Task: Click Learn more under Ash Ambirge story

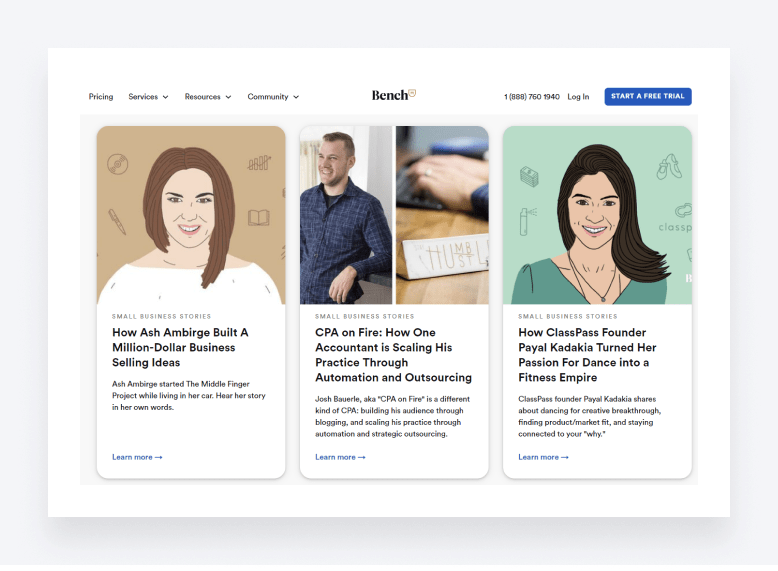Action: [137, 457]
